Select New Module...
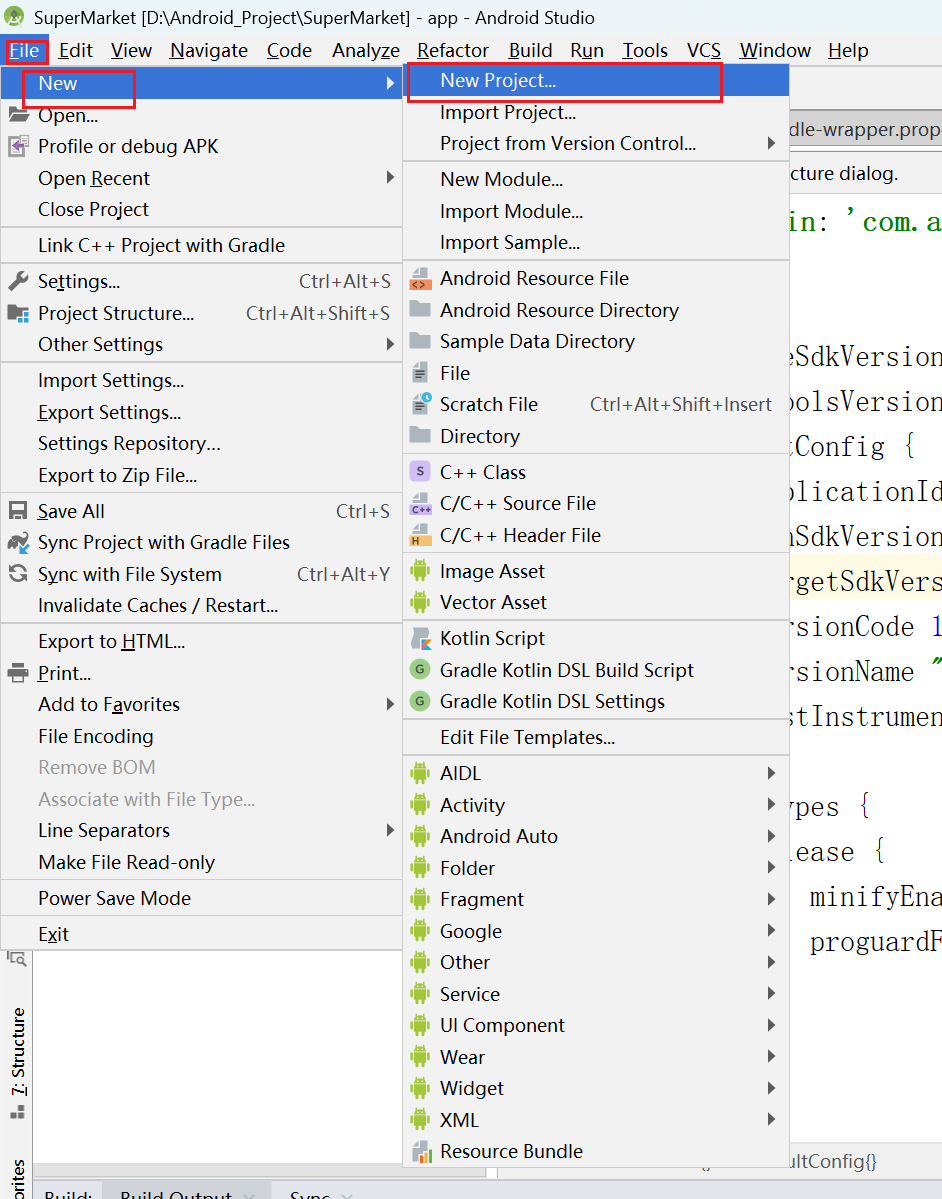Image resolution: width=942 pixels, height=1199 pixels. [596, 179]
